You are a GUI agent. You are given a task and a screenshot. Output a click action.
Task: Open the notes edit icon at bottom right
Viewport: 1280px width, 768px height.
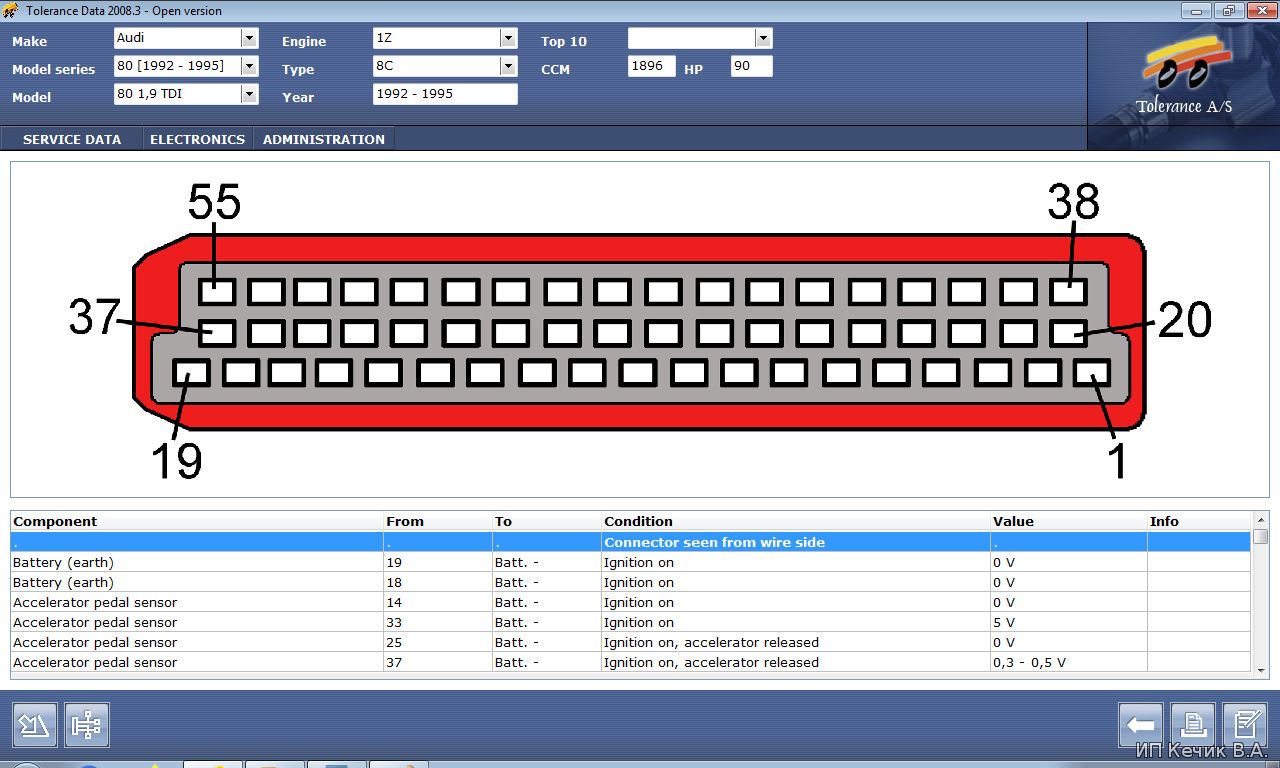pyautogui.click(x=1246, y=725)
